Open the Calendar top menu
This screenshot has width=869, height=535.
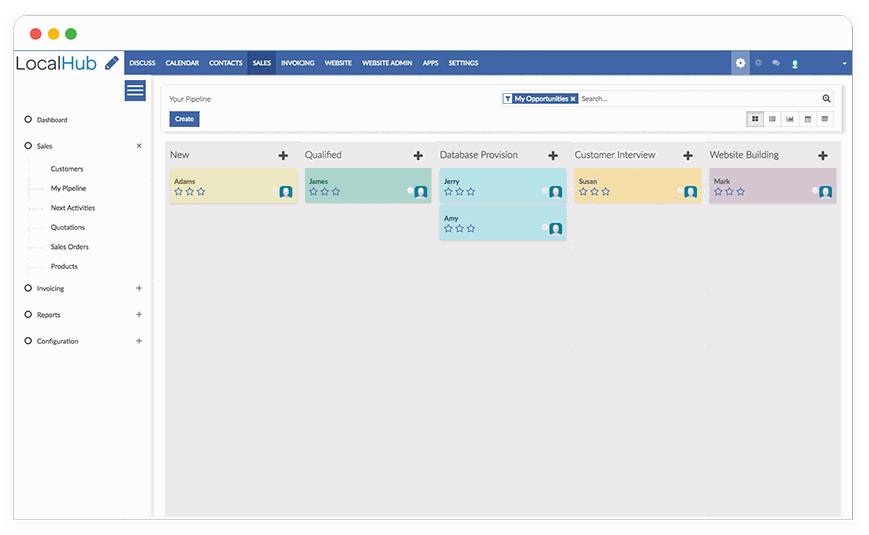(182, 63)
